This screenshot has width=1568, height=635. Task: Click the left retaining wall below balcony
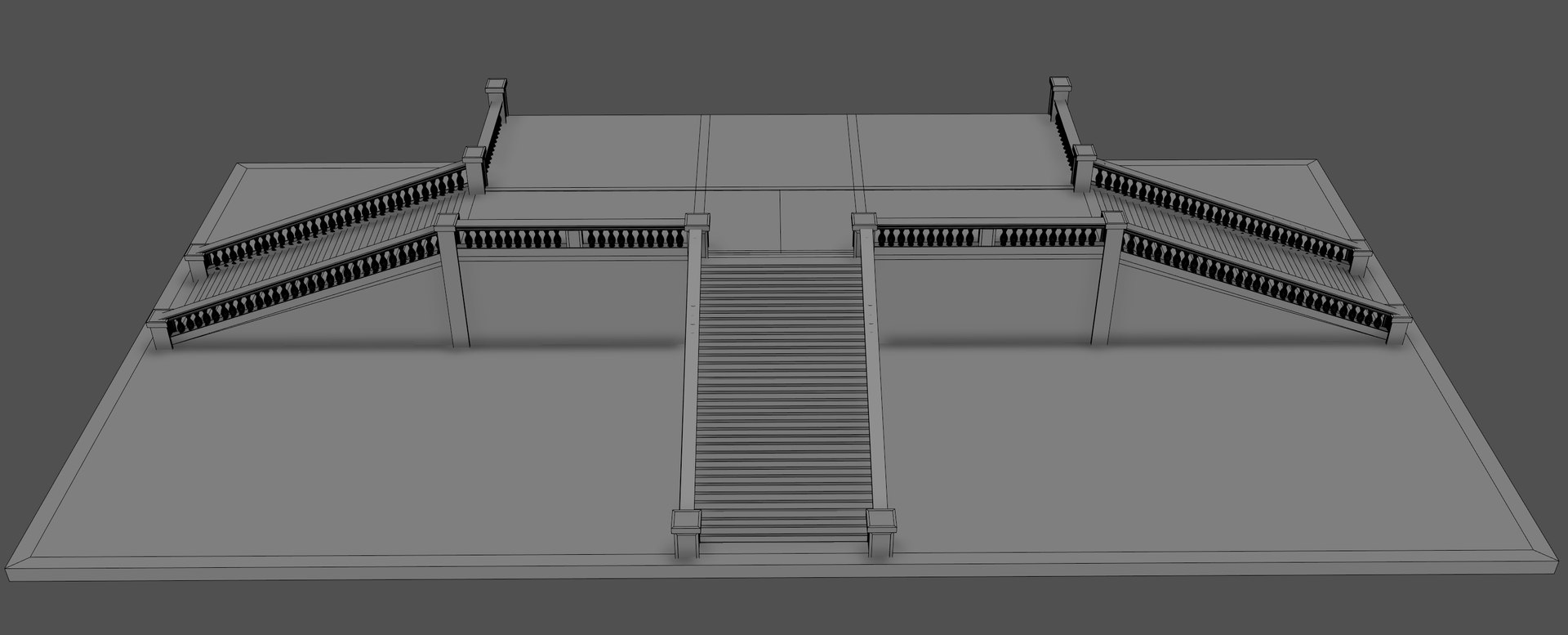(576, 297)
